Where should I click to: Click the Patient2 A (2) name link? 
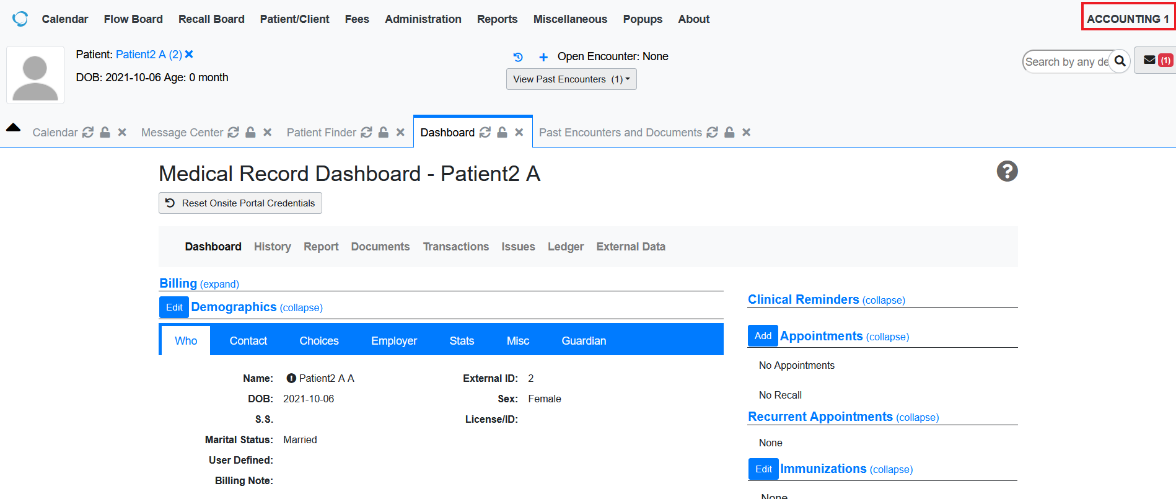[x=149, y=54]
